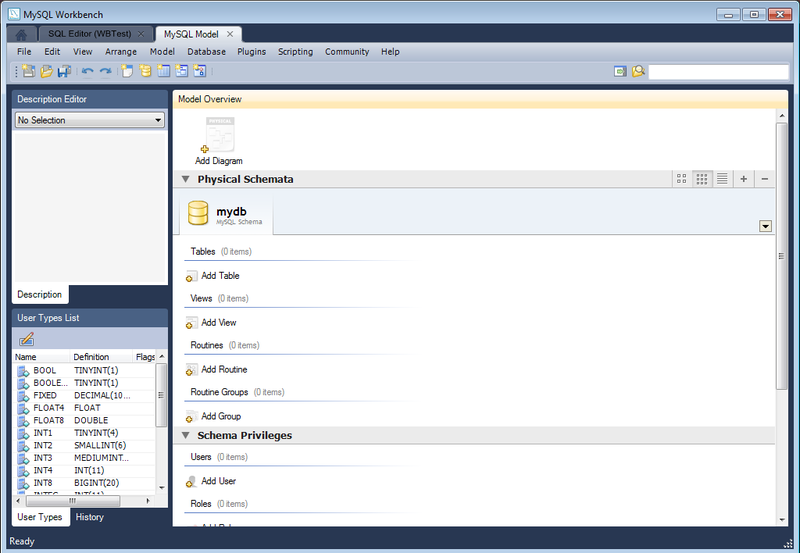Open the Edit menu
Image resolution: width=800 pixels, height=553 pixels.
[52, 52]
